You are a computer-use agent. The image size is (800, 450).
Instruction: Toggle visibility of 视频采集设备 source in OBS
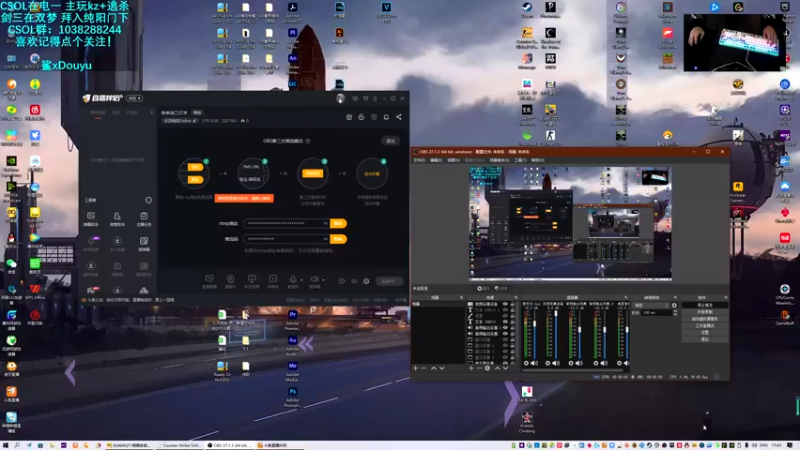coord(505,304)
